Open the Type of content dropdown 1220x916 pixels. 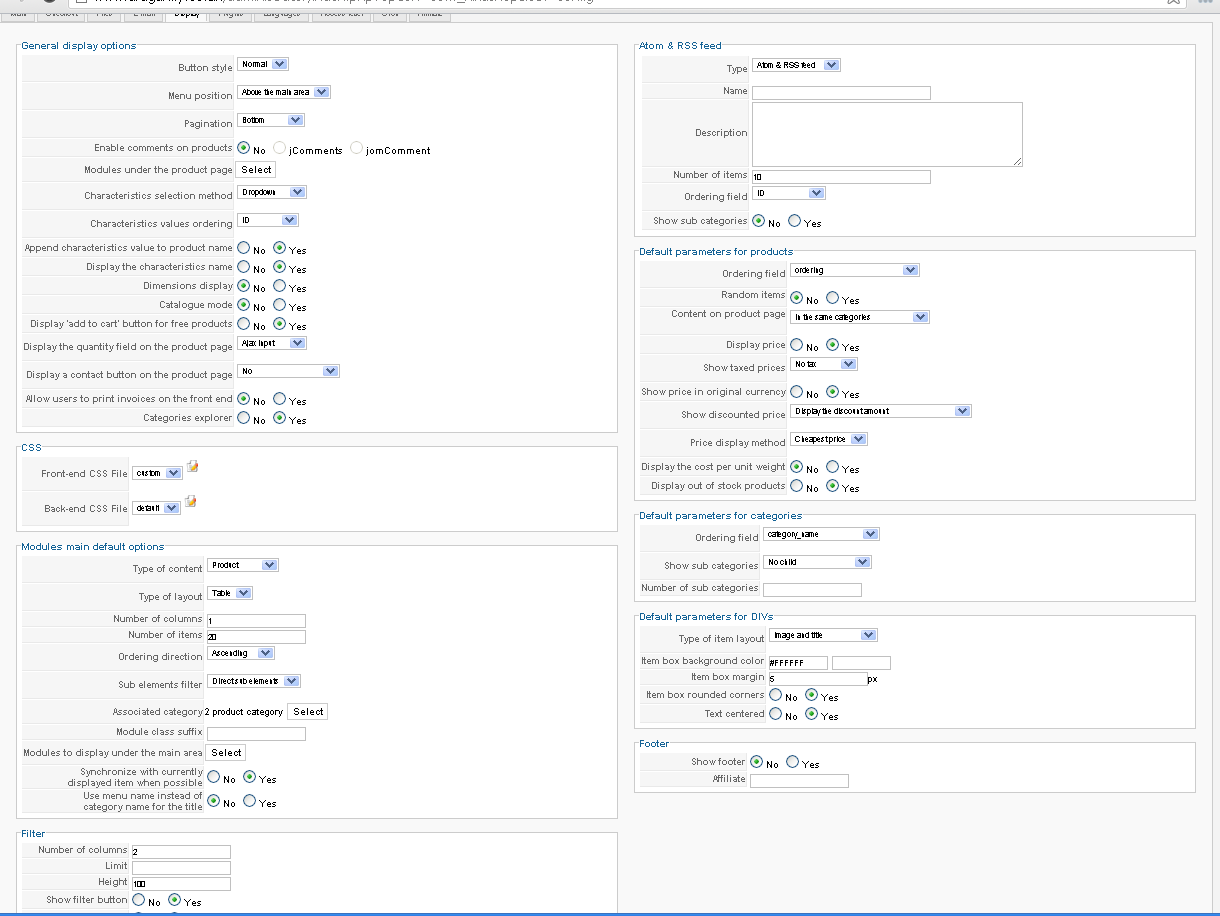(243, 565)
